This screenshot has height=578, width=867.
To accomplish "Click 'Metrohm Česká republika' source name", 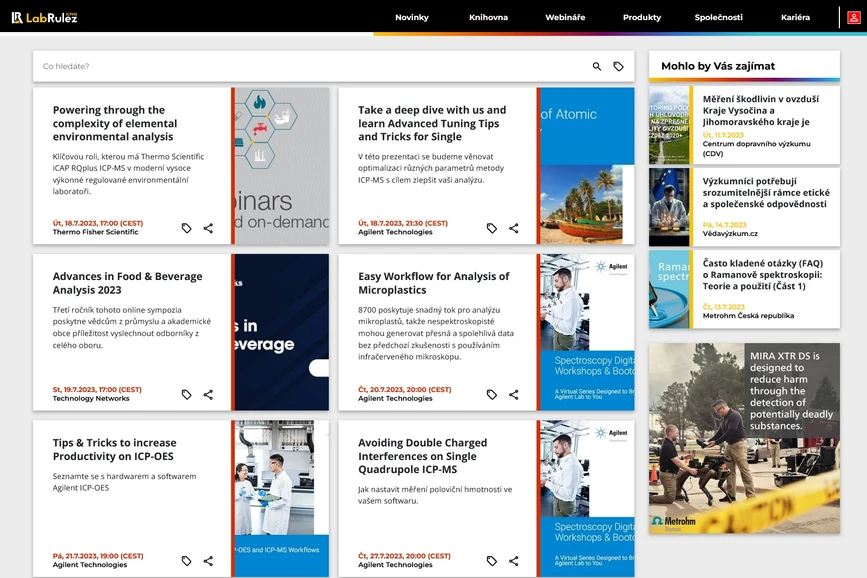I will [x=748, y=316].
